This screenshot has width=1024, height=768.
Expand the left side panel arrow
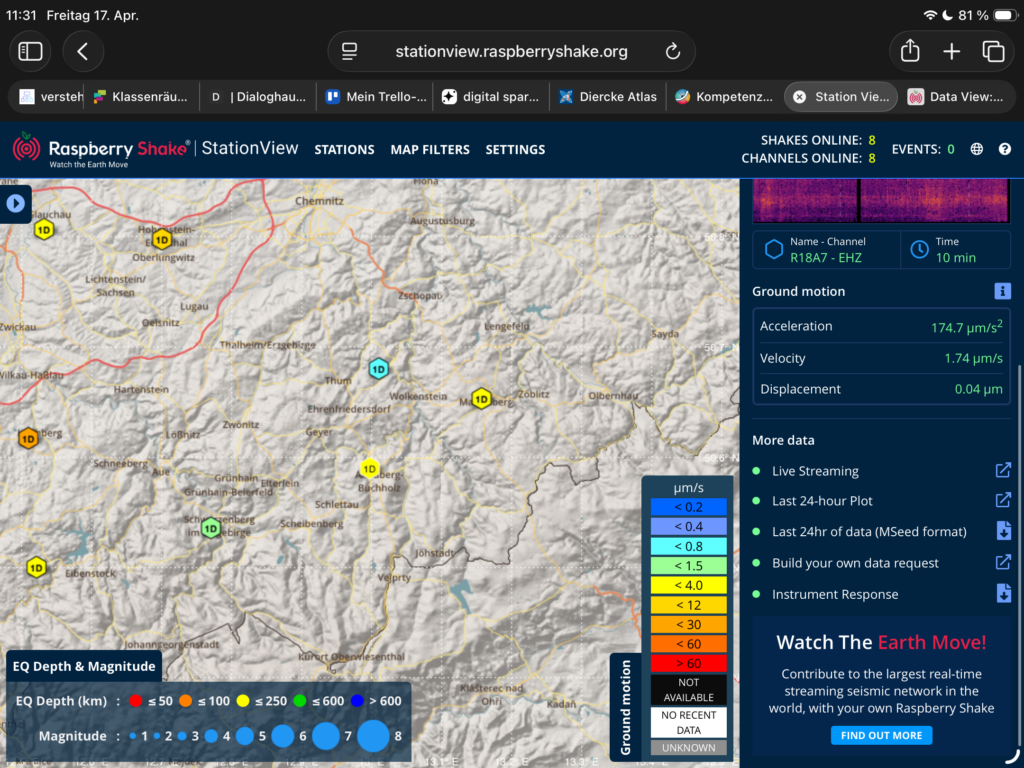[x=16, y=204]
